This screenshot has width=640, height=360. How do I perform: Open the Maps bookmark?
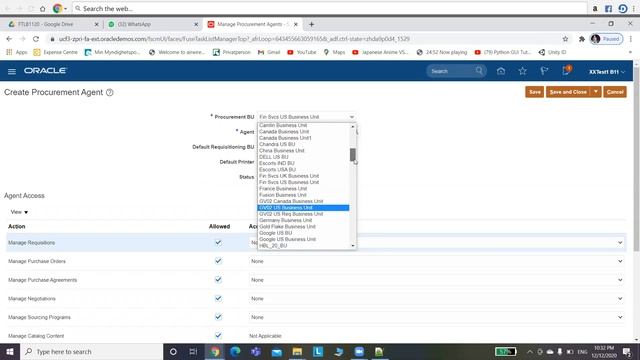pyautogui.click(x=334, y=52)
